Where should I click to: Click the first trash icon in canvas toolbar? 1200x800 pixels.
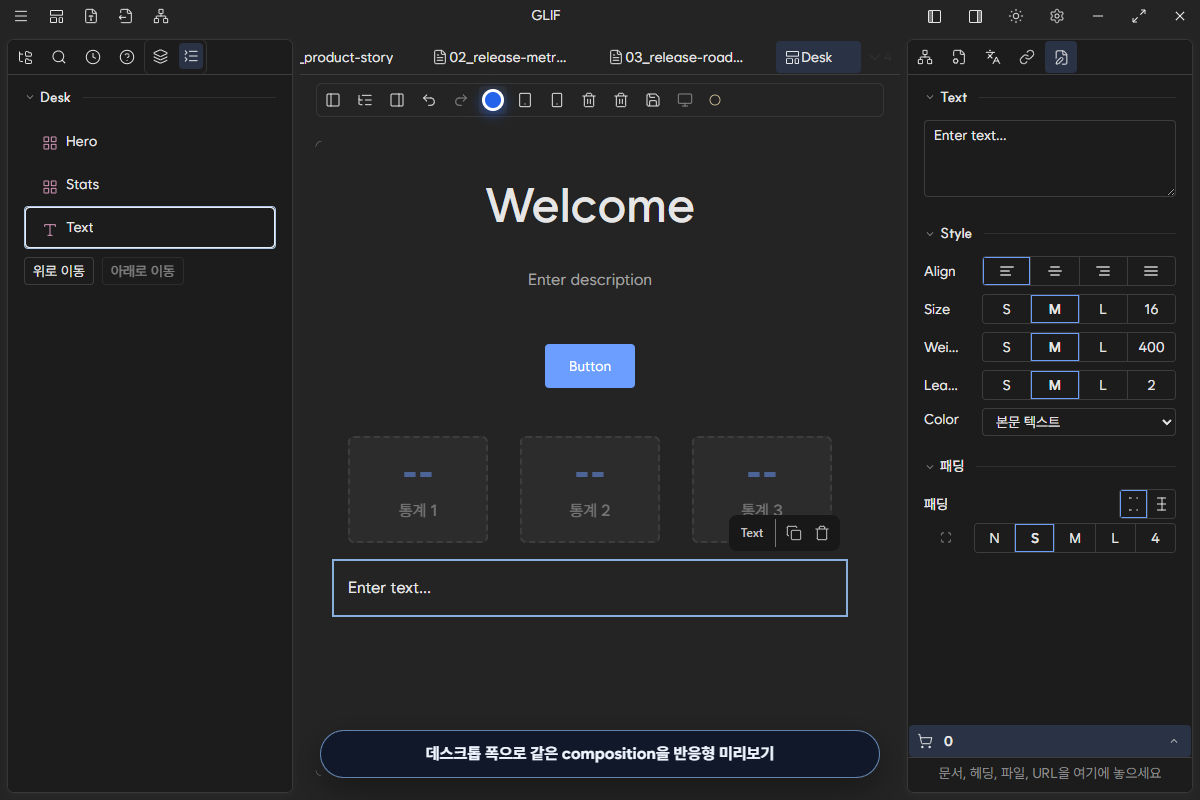(589, 100)
